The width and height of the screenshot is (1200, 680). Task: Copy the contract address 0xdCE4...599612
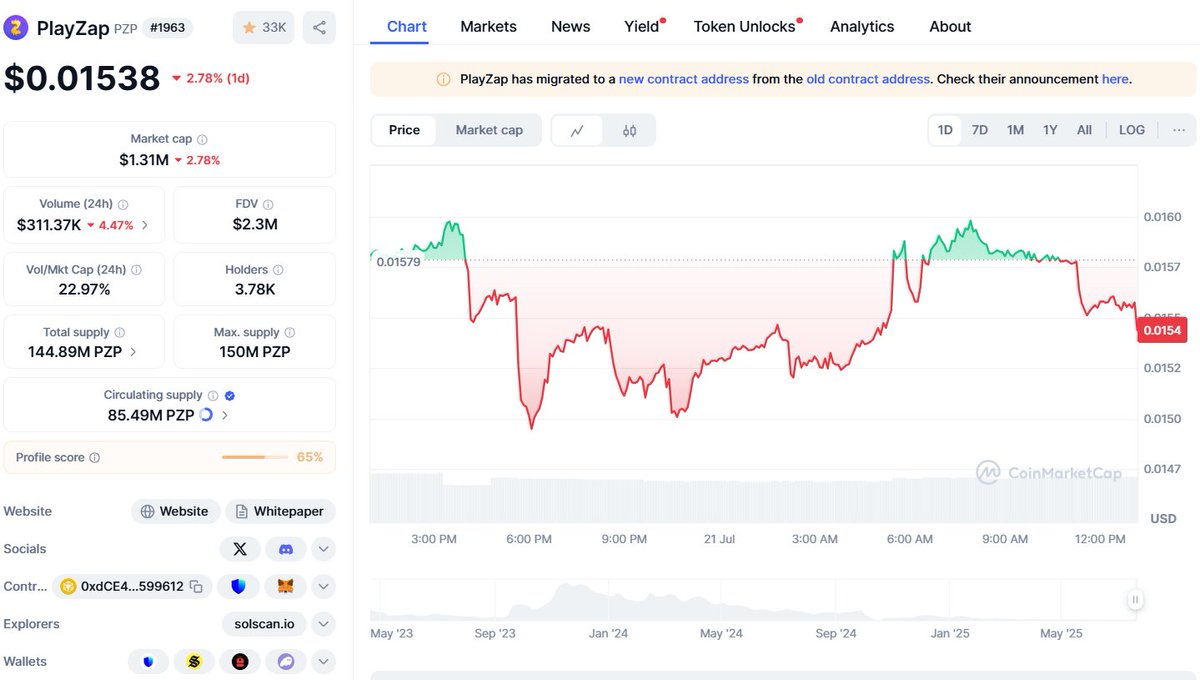coord(196,587)
